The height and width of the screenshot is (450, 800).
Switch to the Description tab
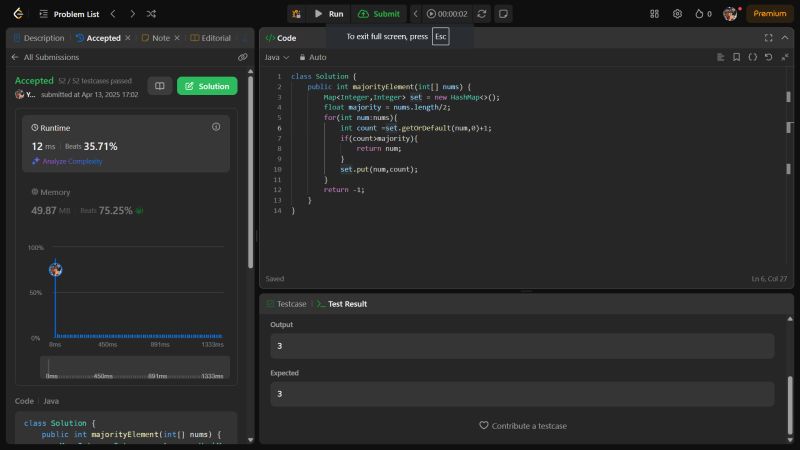coord(39,38)
